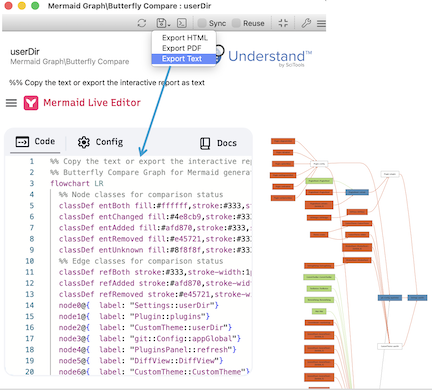Click the terminal console icon in the toolbar
432x390 pixels.
point(182,23)
